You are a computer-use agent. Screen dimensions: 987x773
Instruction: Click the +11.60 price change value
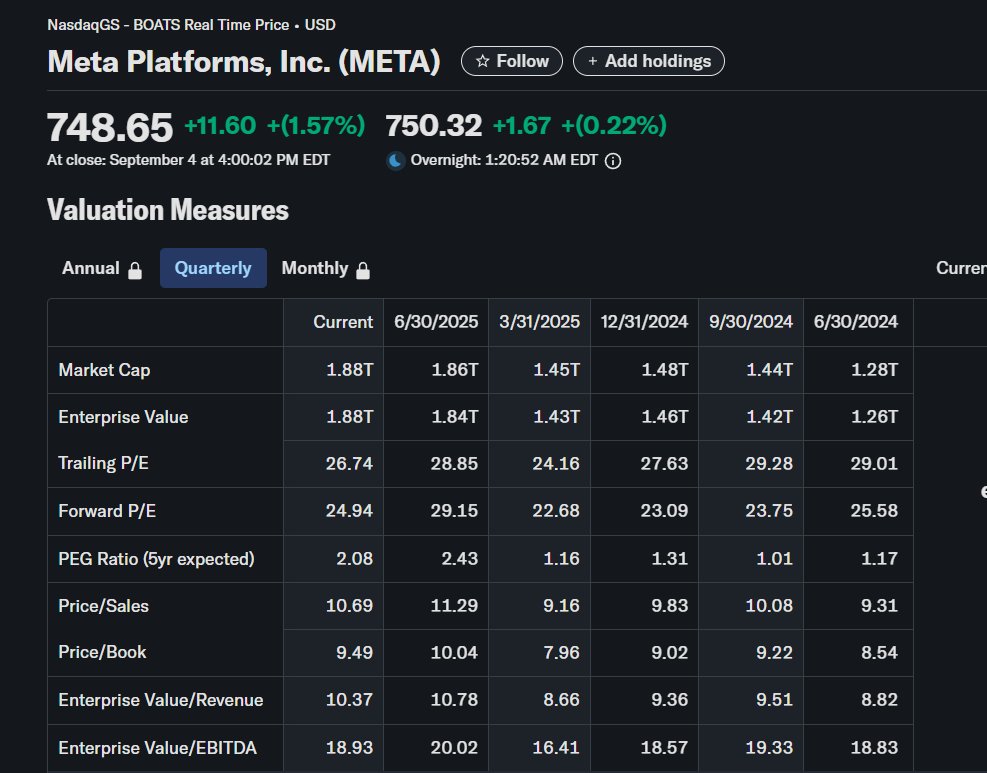[x=220, y=125]
